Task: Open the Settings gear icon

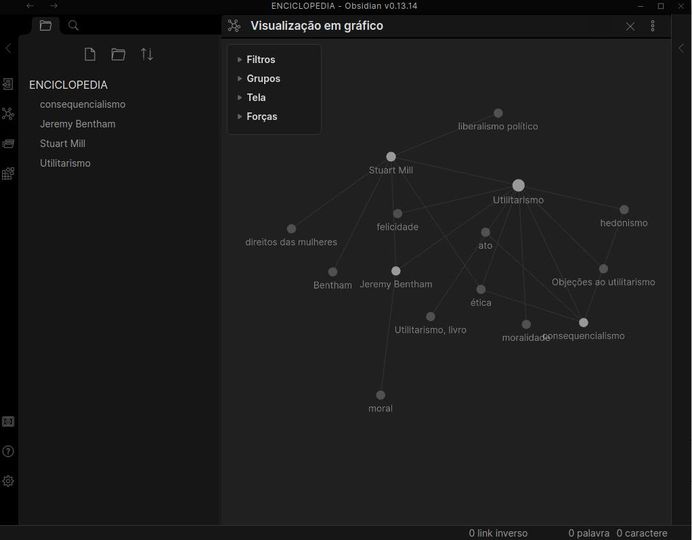Action: tap(8, 481)
